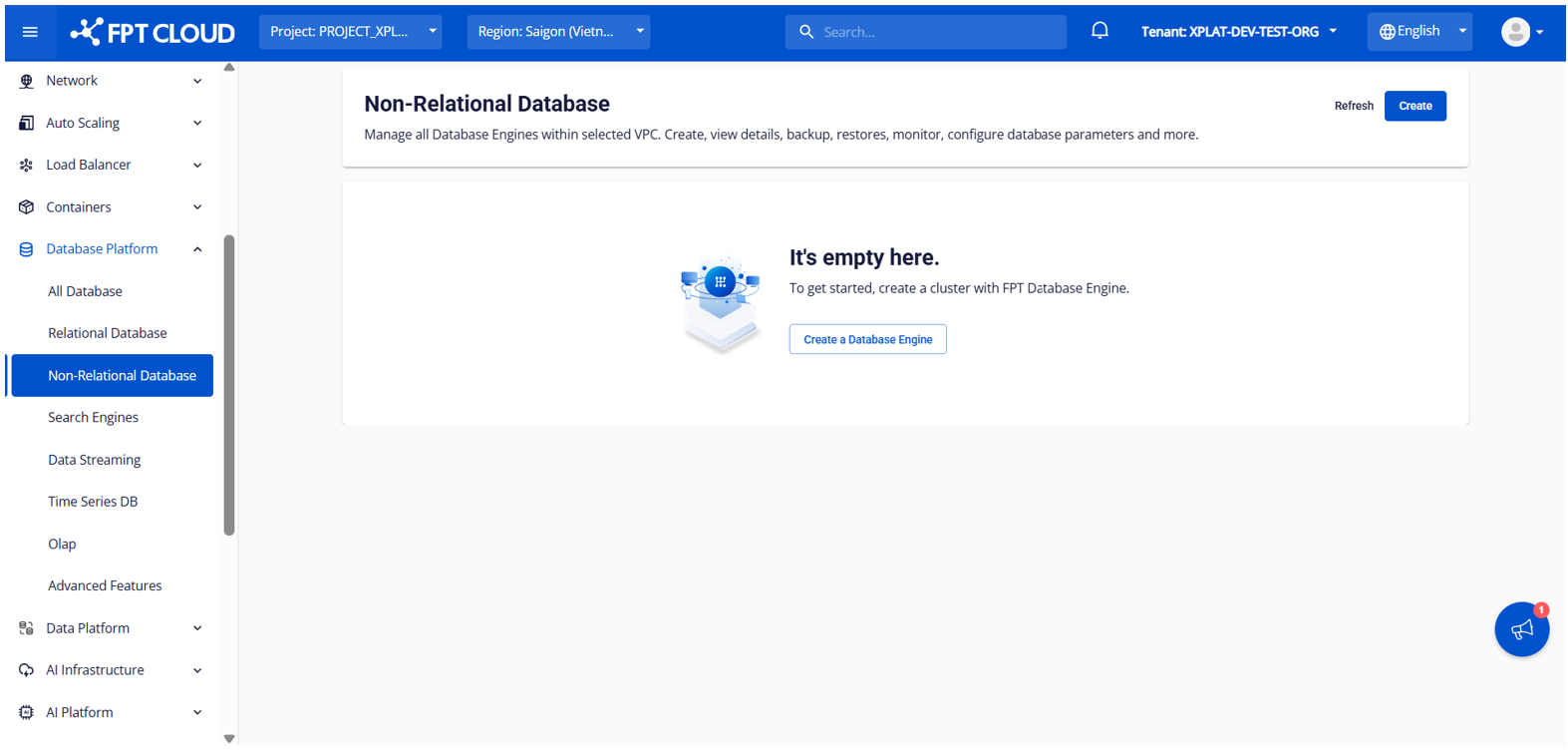Click the Load Balancer sidebar icon
This screenshot has height=750, width=1568.
[27, 166]
